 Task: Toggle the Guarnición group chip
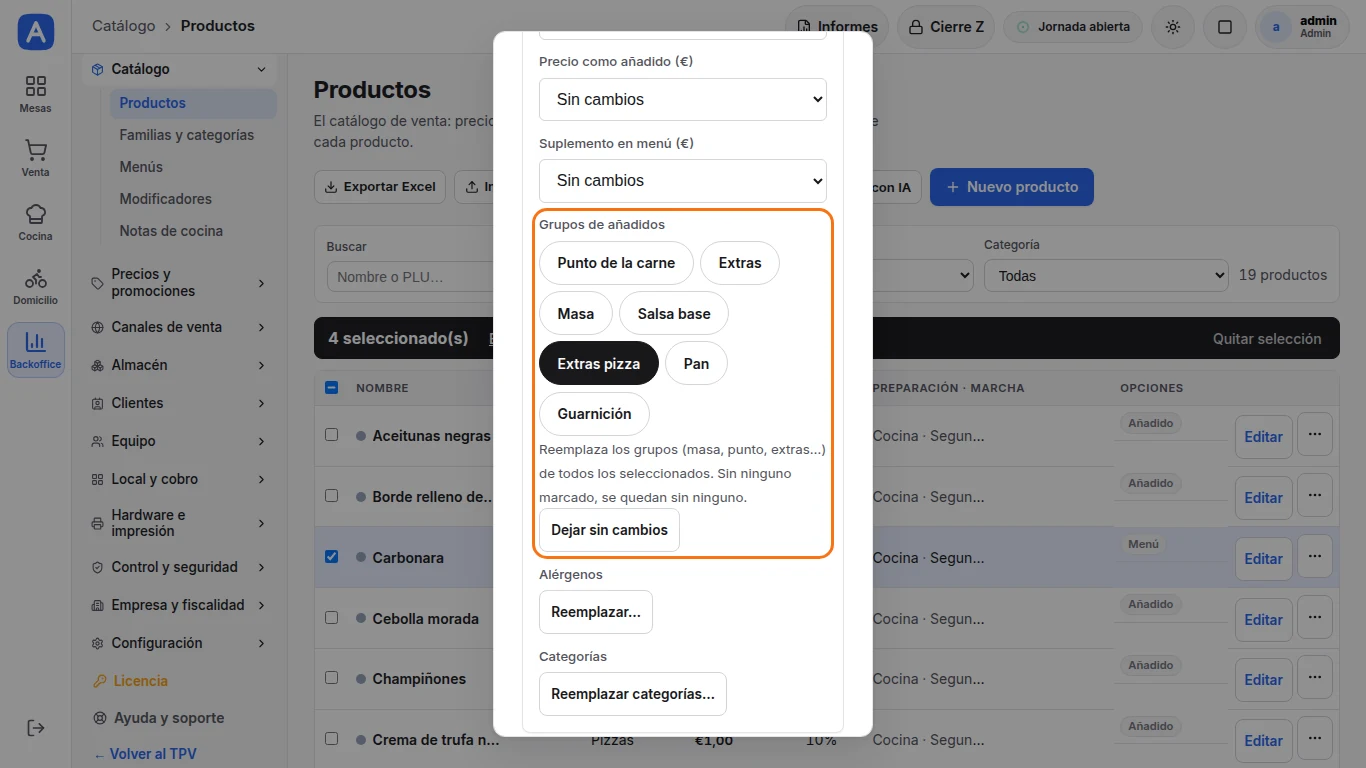(x=594, y=413)
